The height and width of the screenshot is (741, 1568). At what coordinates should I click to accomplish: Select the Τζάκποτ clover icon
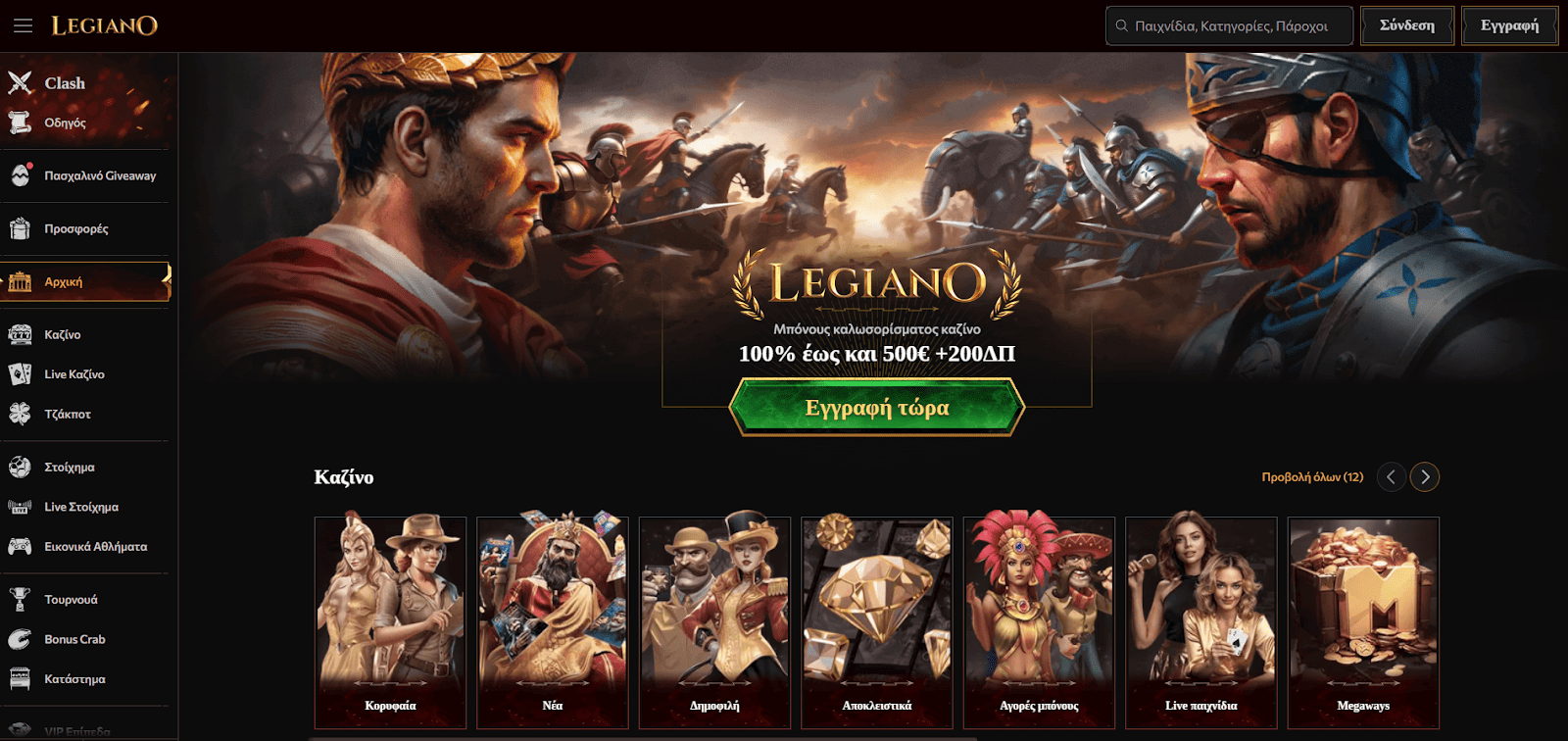20,414
